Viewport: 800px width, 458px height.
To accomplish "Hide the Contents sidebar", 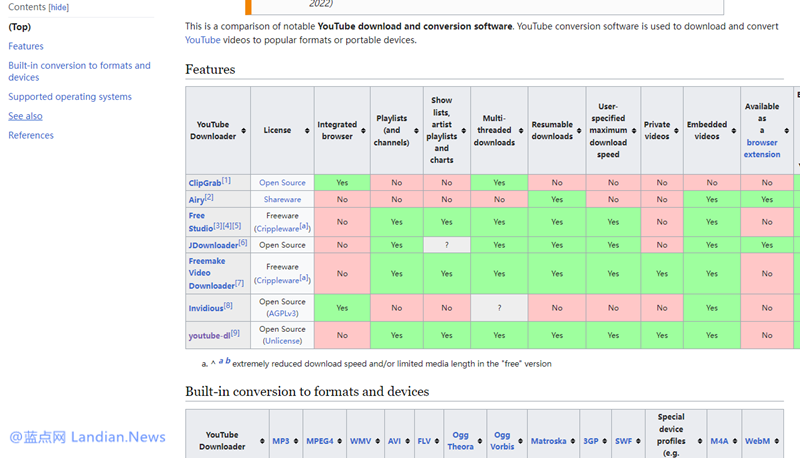I will [59, 8].
